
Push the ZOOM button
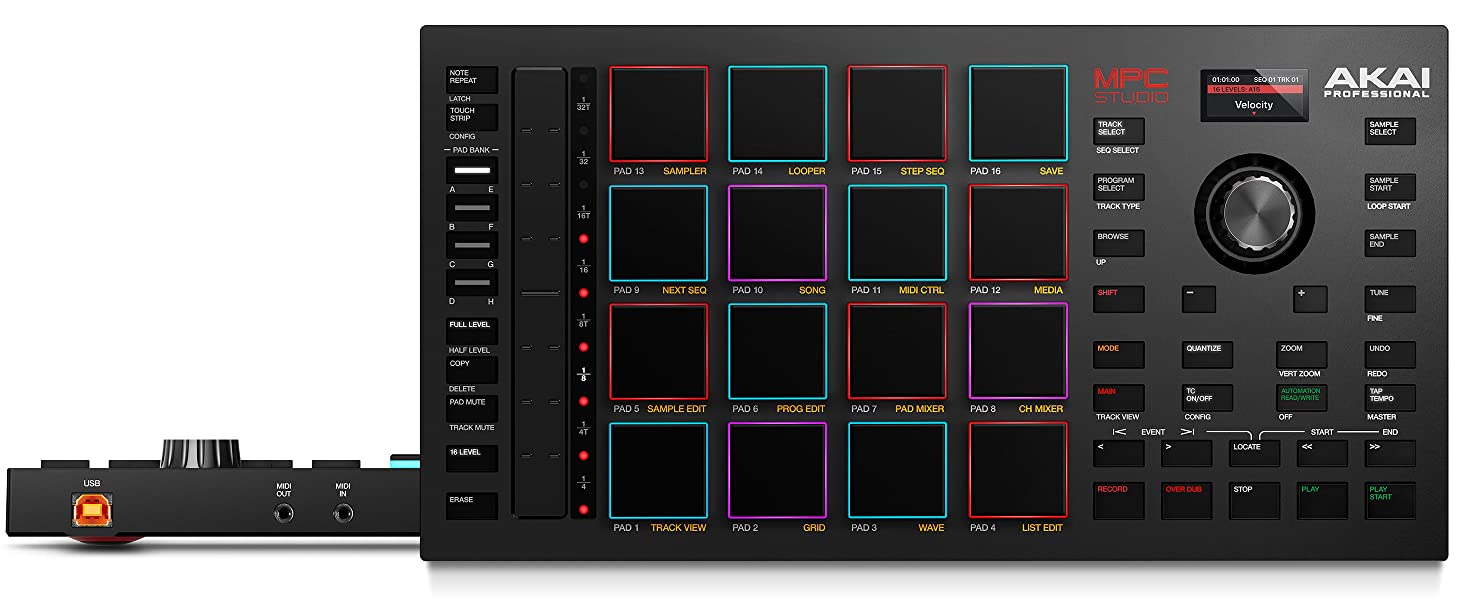(x=1301, y=355)
